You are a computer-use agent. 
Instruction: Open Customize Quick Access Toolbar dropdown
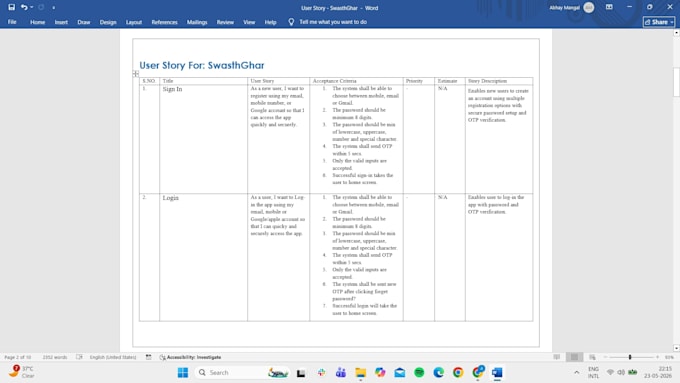(53, 8)
